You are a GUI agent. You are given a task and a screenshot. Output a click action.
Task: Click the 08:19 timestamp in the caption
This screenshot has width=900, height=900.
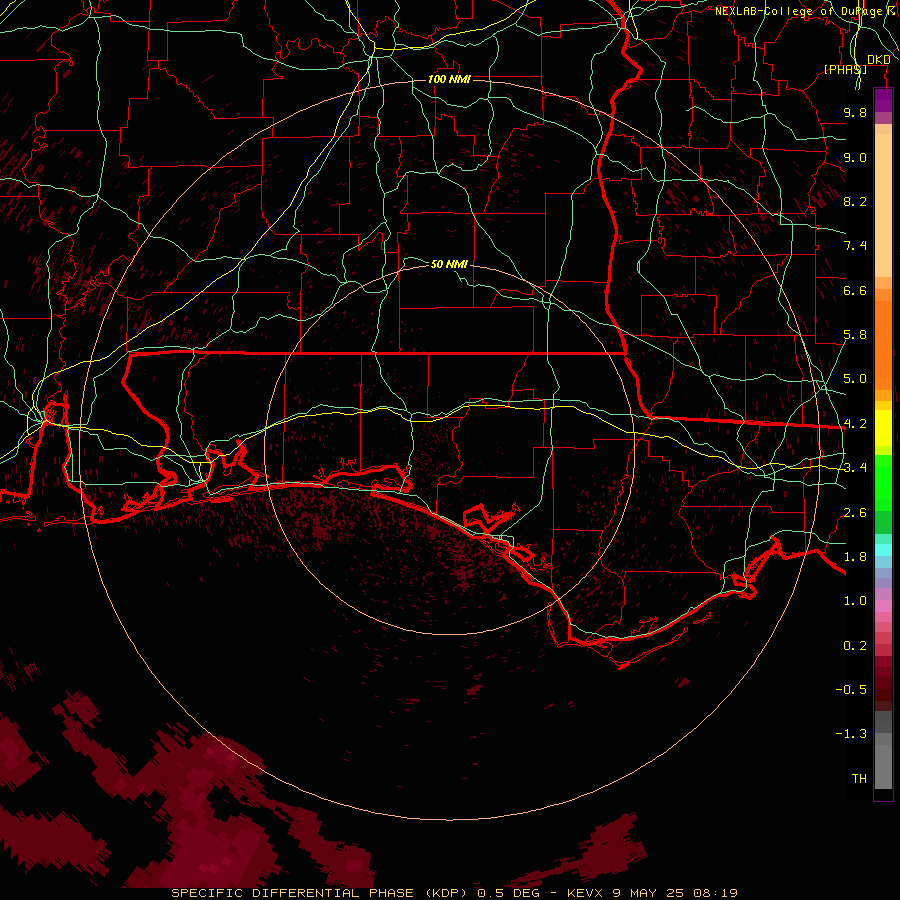(x=715, y=893)
